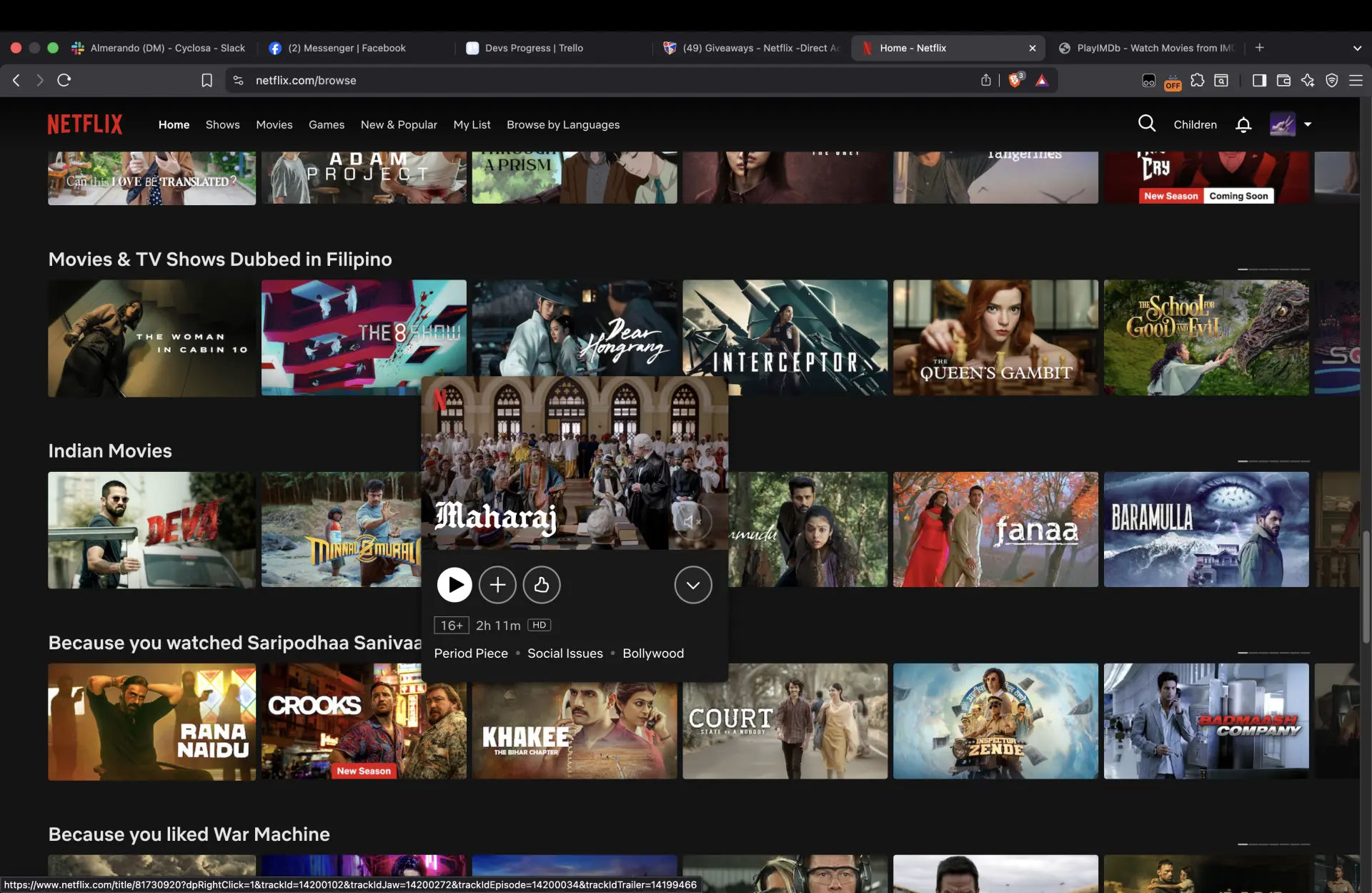Open the Court State vs A Nobody thumbnail
Screen dimensions: 1372x893
point(785,721)
